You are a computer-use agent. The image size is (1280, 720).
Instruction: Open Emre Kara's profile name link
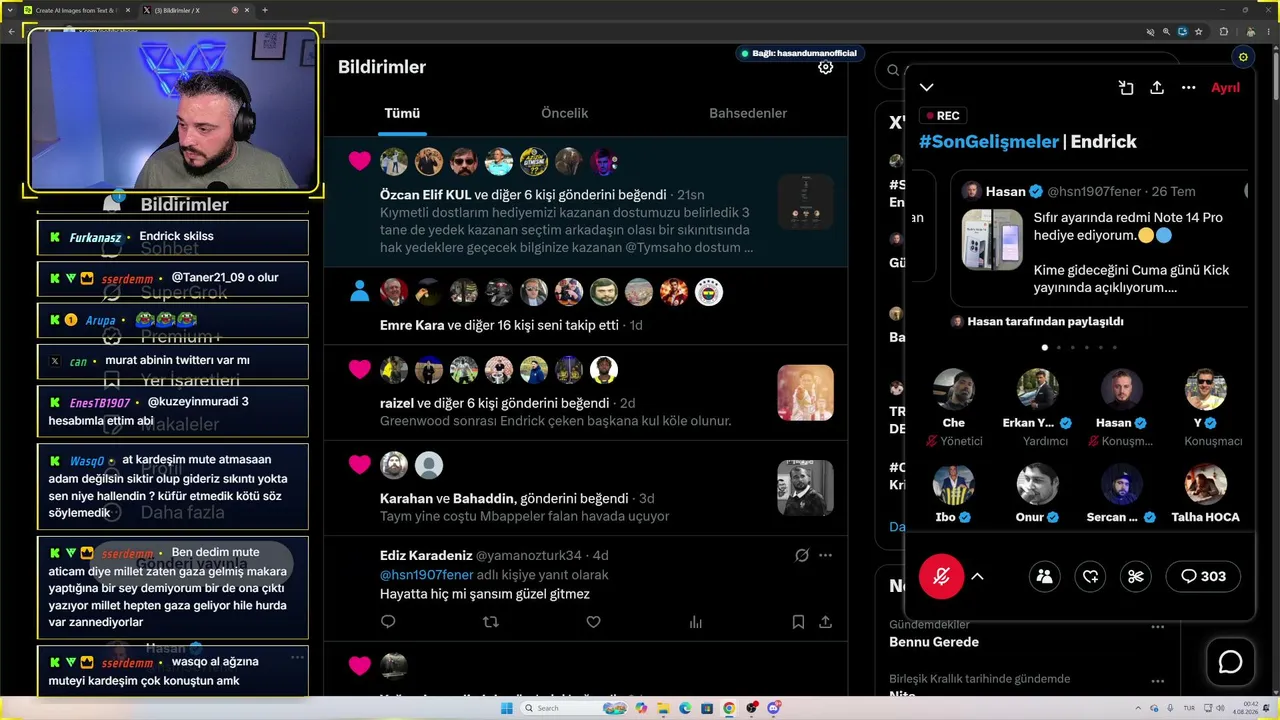(x=412, y=325)
